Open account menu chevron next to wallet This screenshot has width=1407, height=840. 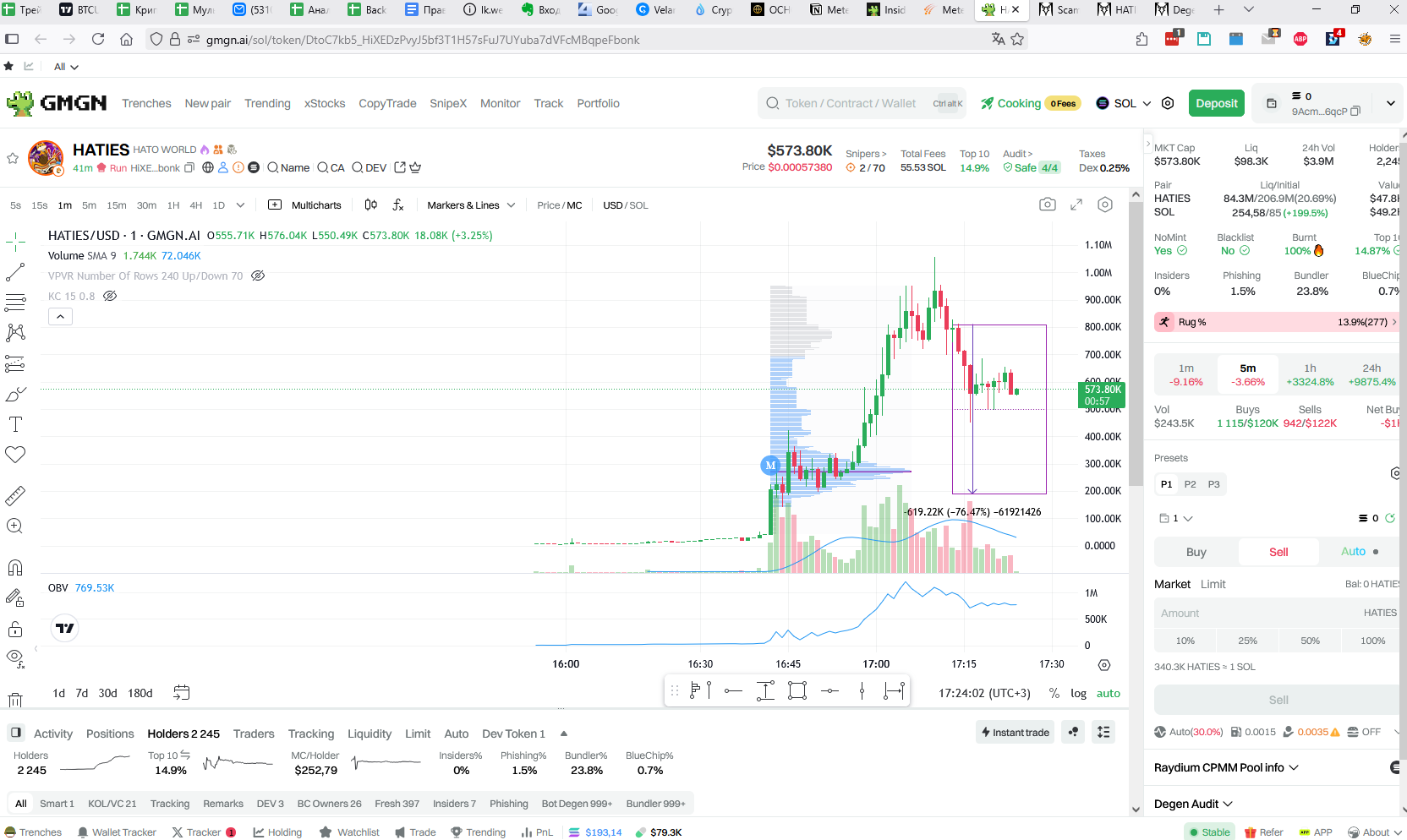(1390, 103)
